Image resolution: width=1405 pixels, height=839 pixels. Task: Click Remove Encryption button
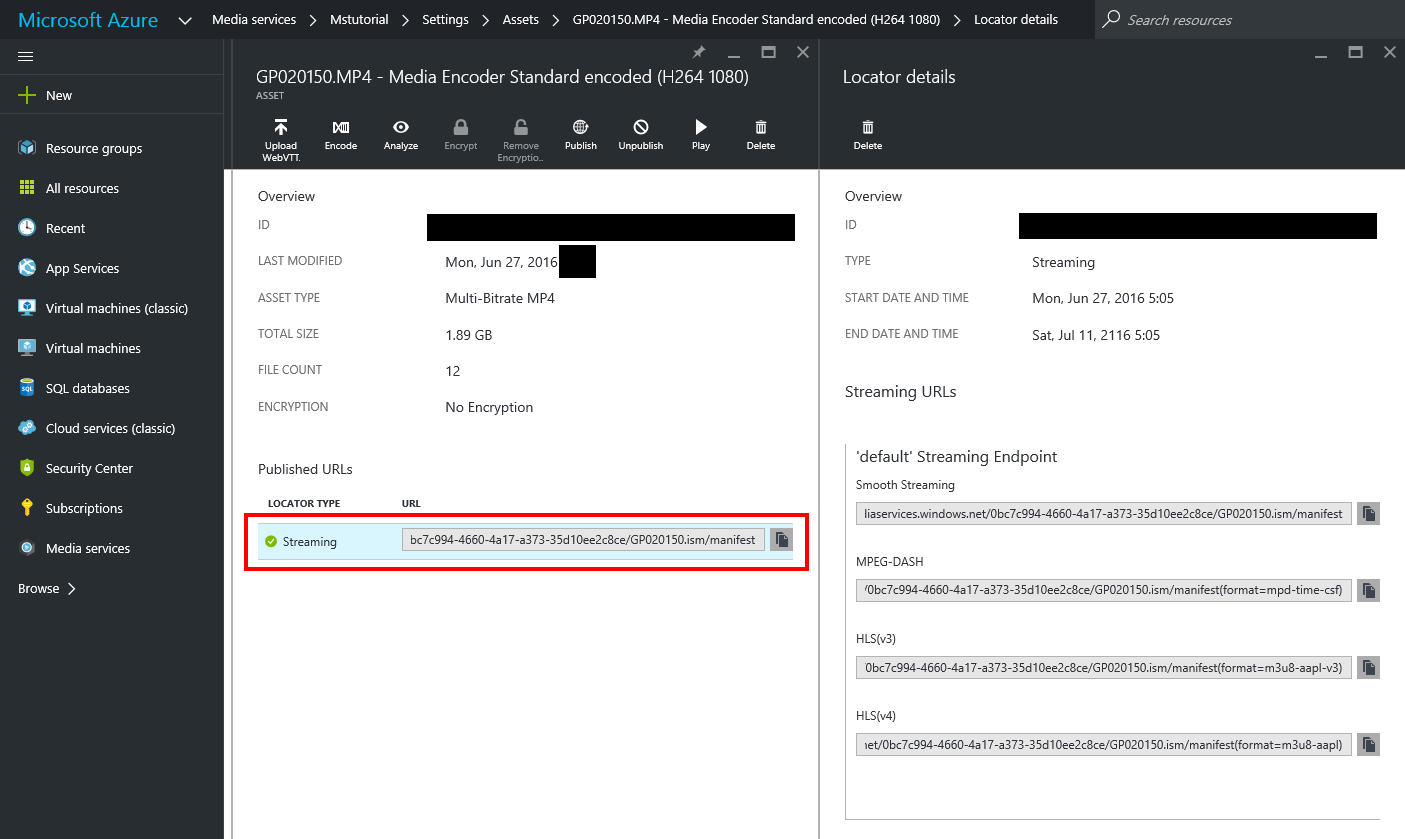coord(521,138)
